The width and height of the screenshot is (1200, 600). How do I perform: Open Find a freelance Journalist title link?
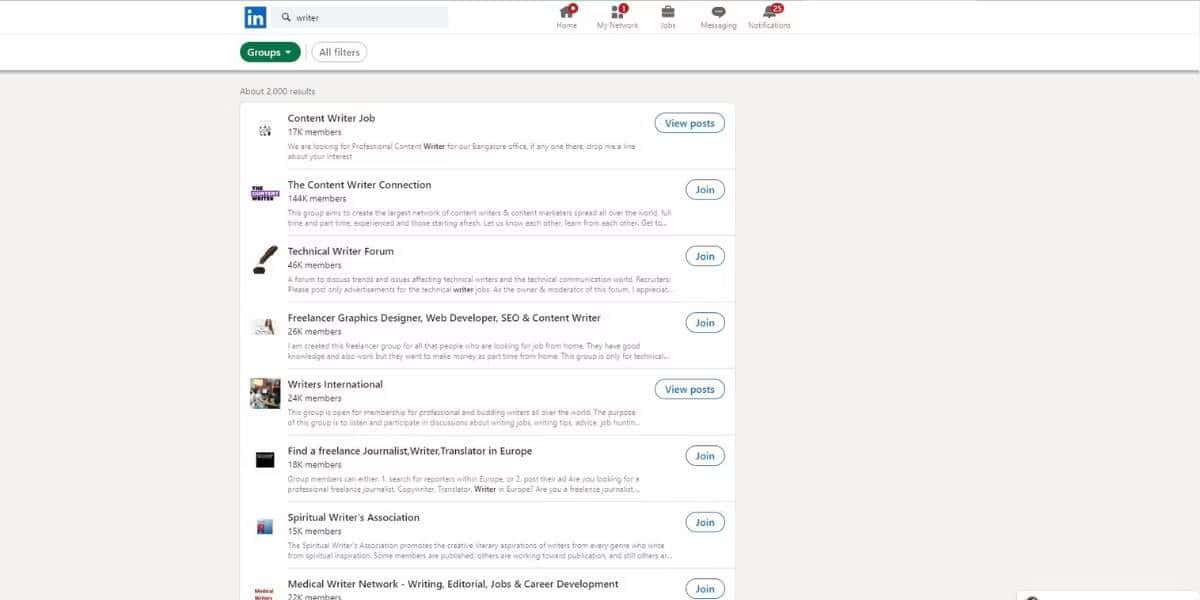pos(410,451)
